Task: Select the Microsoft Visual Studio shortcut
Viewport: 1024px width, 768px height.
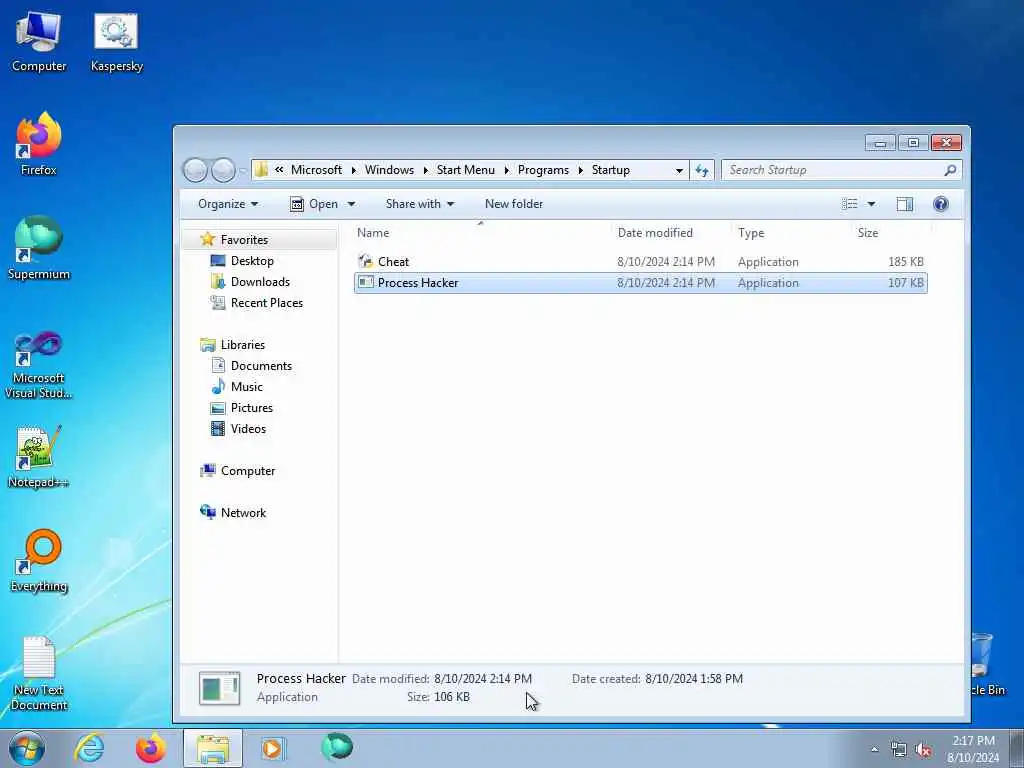Action: (39, 366)
